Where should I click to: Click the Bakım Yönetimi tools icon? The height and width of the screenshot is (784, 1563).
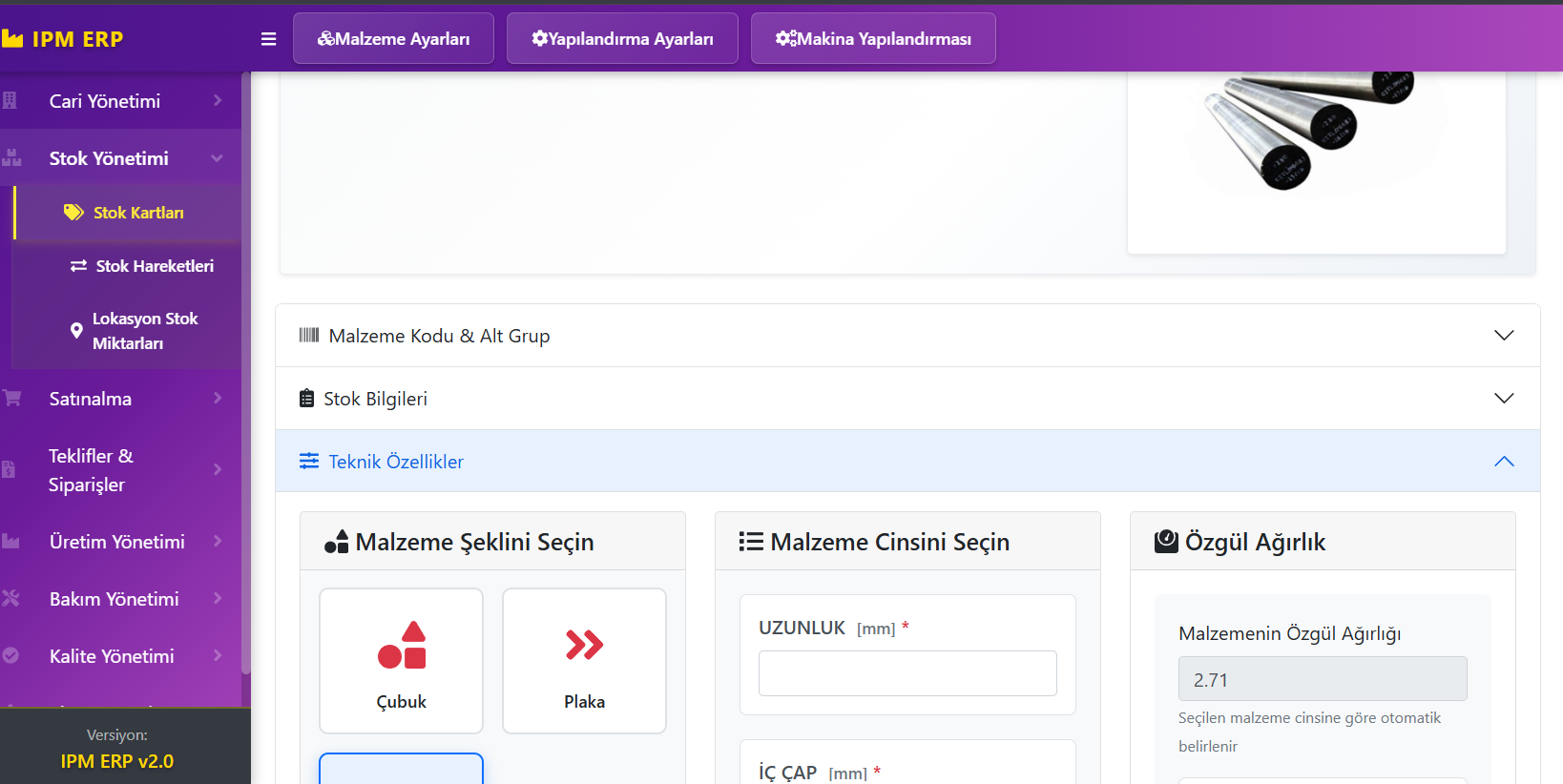tap(10, 598)
